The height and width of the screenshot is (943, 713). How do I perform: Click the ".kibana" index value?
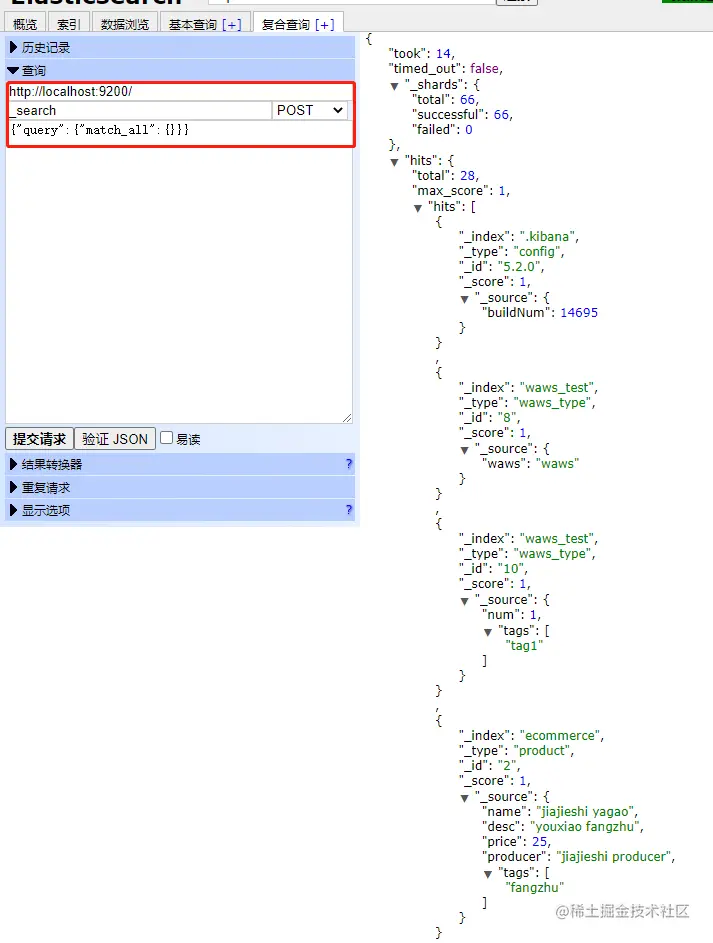547,236
